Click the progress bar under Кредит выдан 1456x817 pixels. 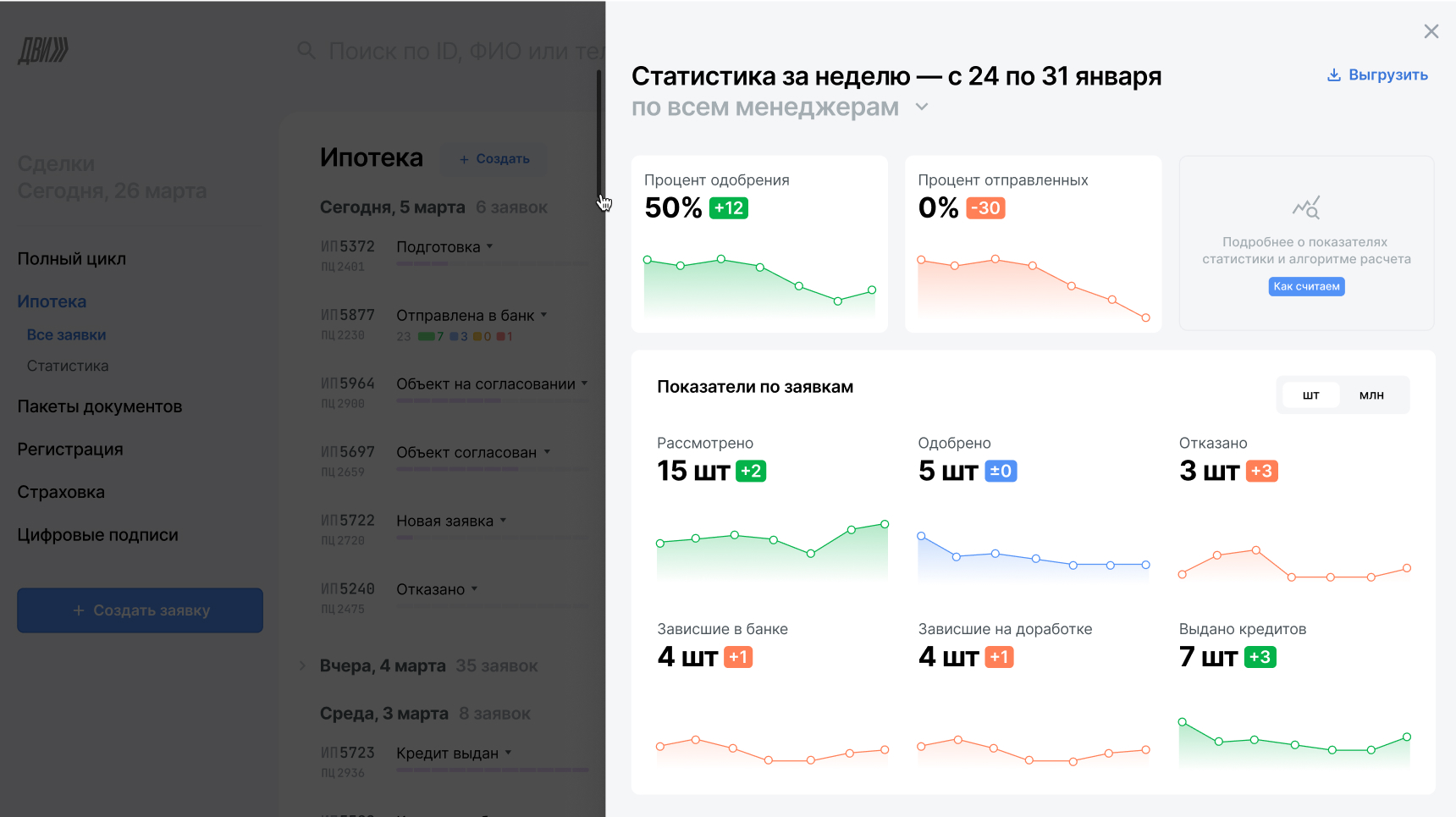pyautogui.click(x=493, y=770)
